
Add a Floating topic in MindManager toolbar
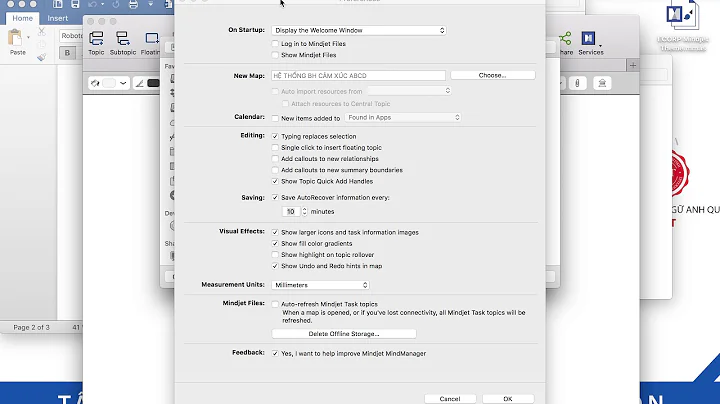[151, 43]
